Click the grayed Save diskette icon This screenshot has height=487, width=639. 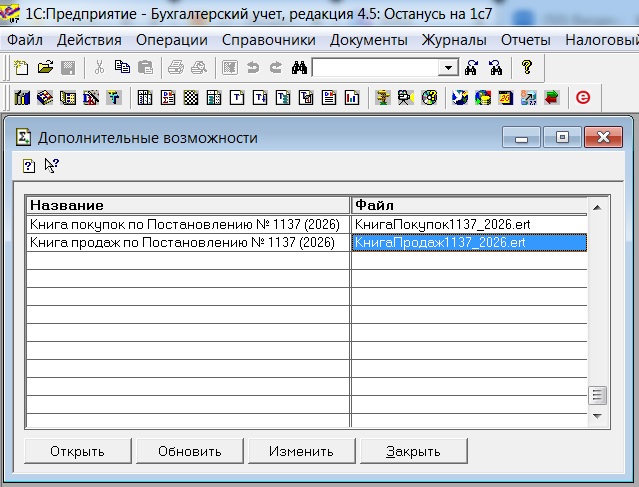tap(68, 67)
